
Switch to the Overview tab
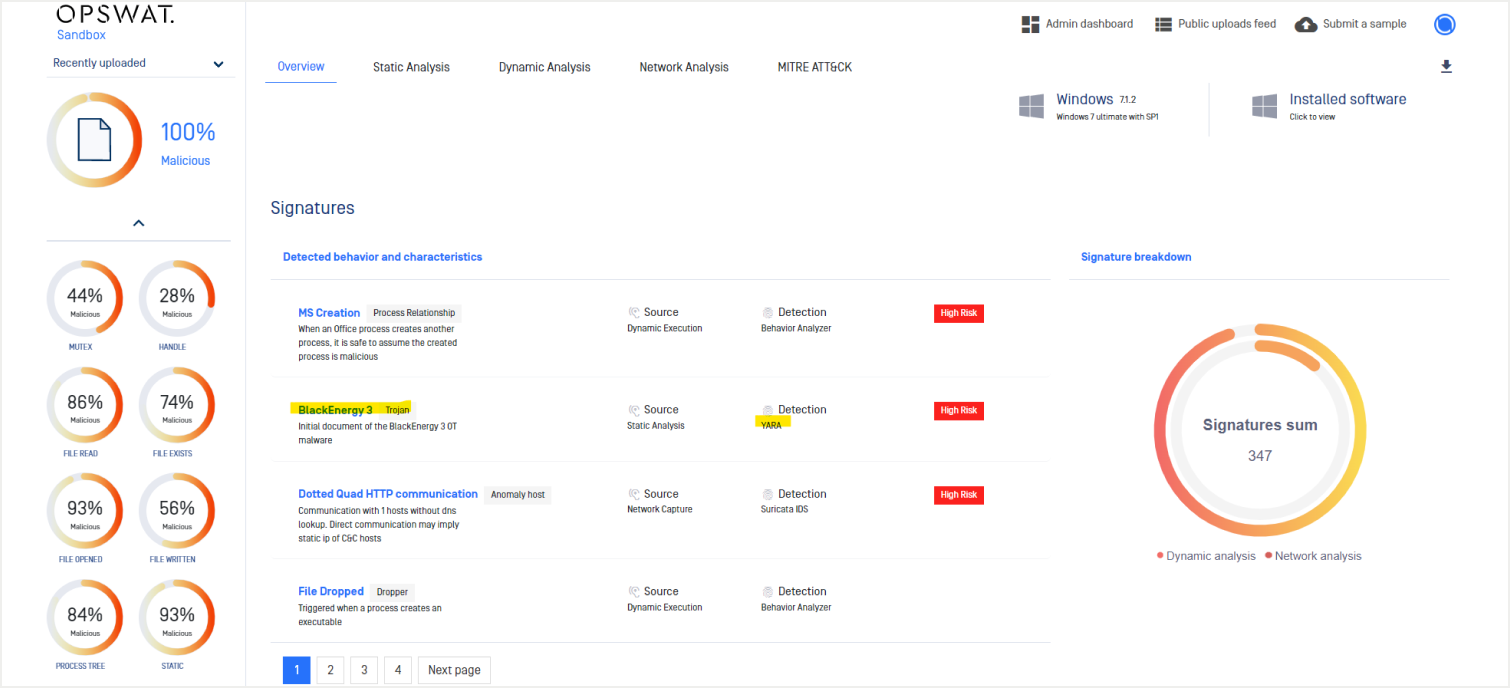tap(301, 67)
